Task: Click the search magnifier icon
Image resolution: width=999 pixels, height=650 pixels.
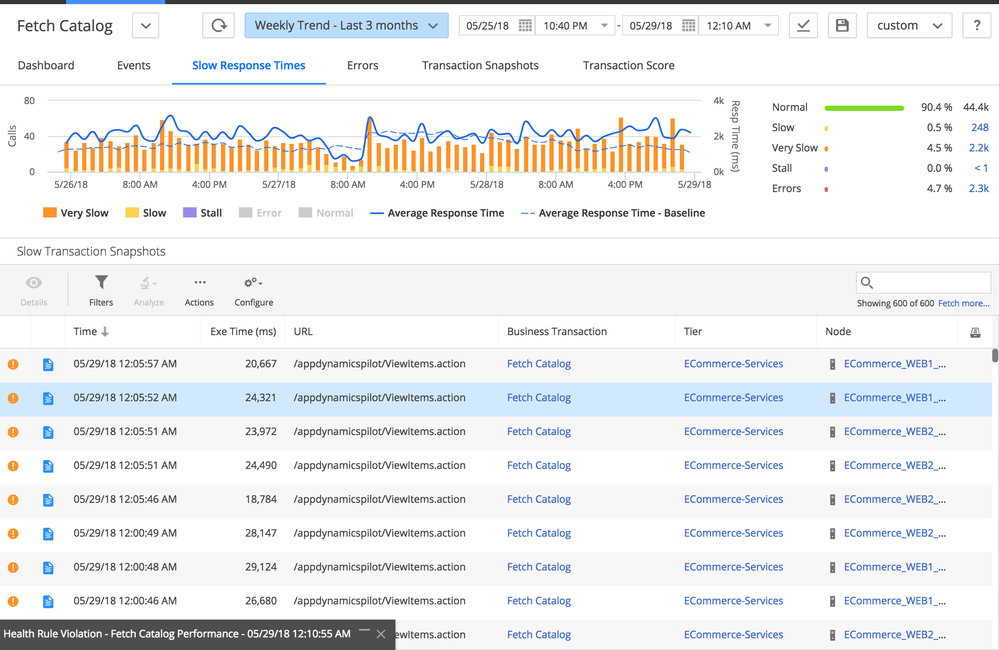Action: coord(866,282)
